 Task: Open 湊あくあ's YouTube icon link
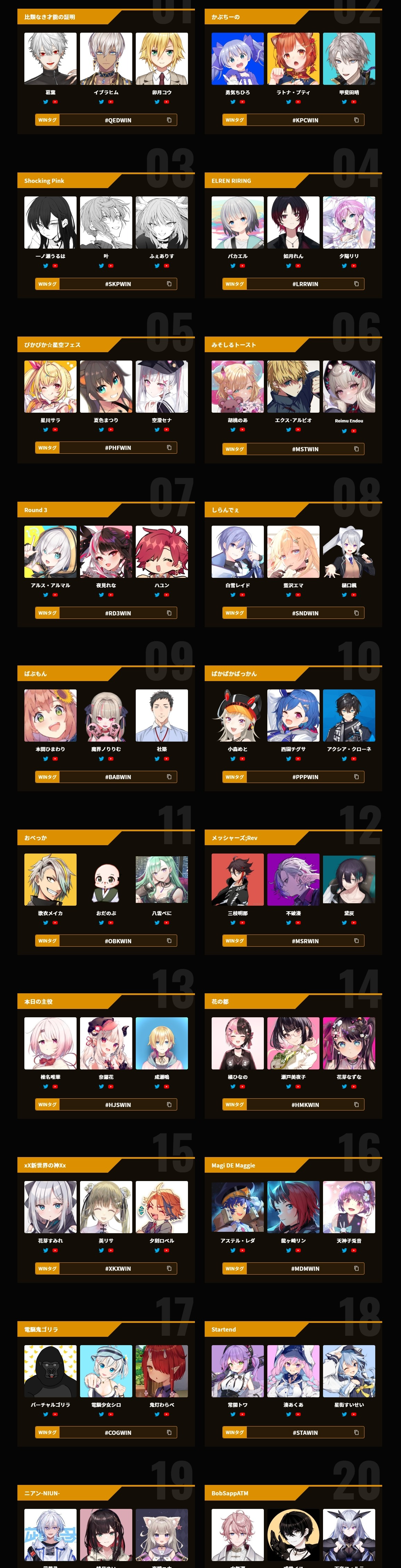(x=298, y=1415)
